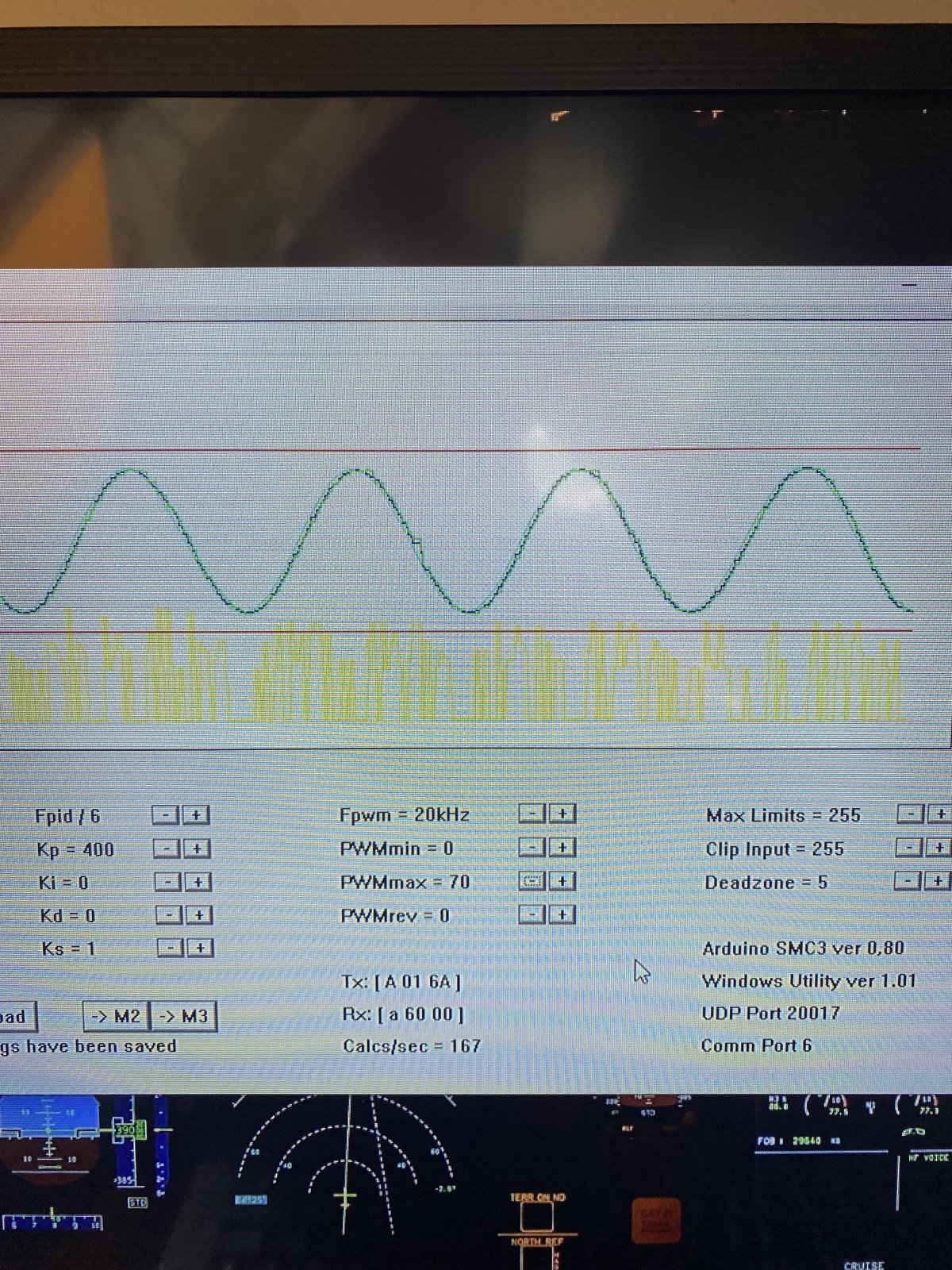The width and height of the screenshot is (952, 1270).
Task: Decrease Ks using its minus button
Action: (x=169, y=948)
